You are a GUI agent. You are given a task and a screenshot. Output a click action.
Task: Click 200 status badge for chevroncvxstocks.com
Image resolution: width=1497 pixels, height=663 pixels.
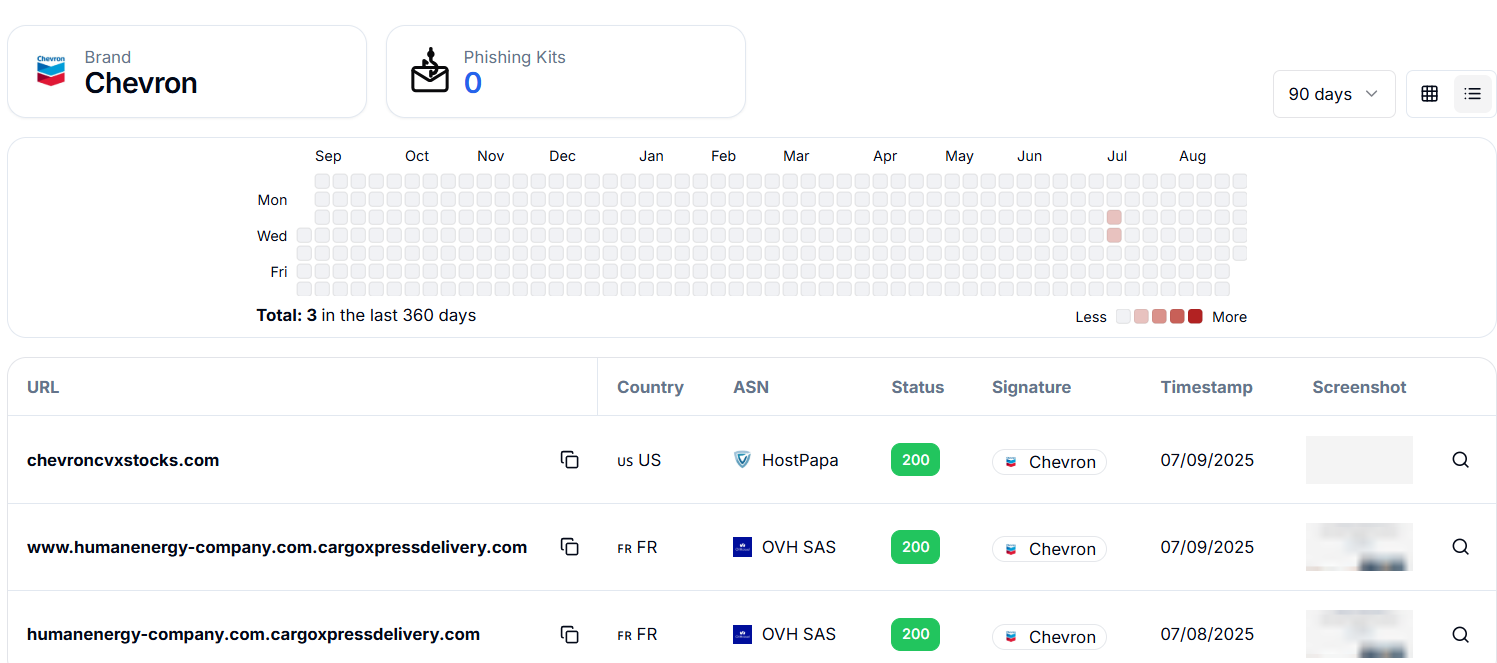(x=915, y=460)
